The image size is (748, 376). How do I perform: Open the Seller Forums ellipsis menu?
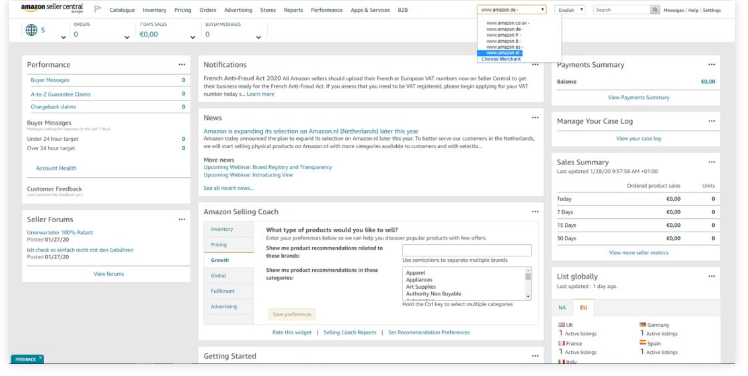point(182,219)
